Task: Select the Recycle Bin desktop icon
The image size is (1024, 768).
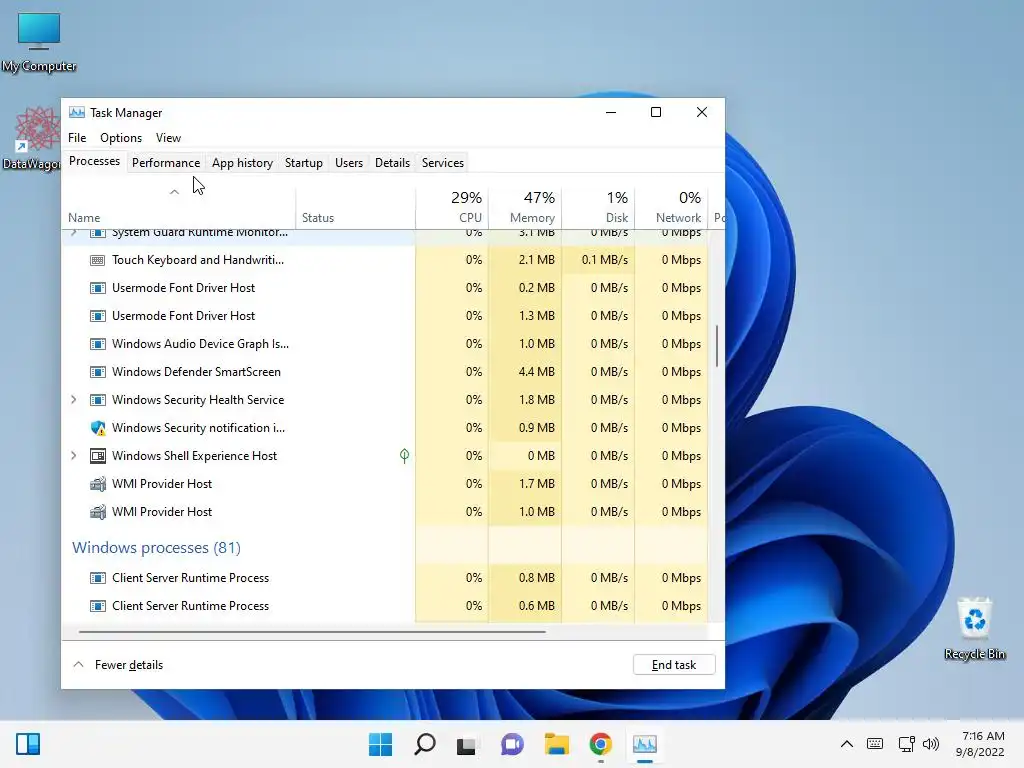Action: pos(974,629)
